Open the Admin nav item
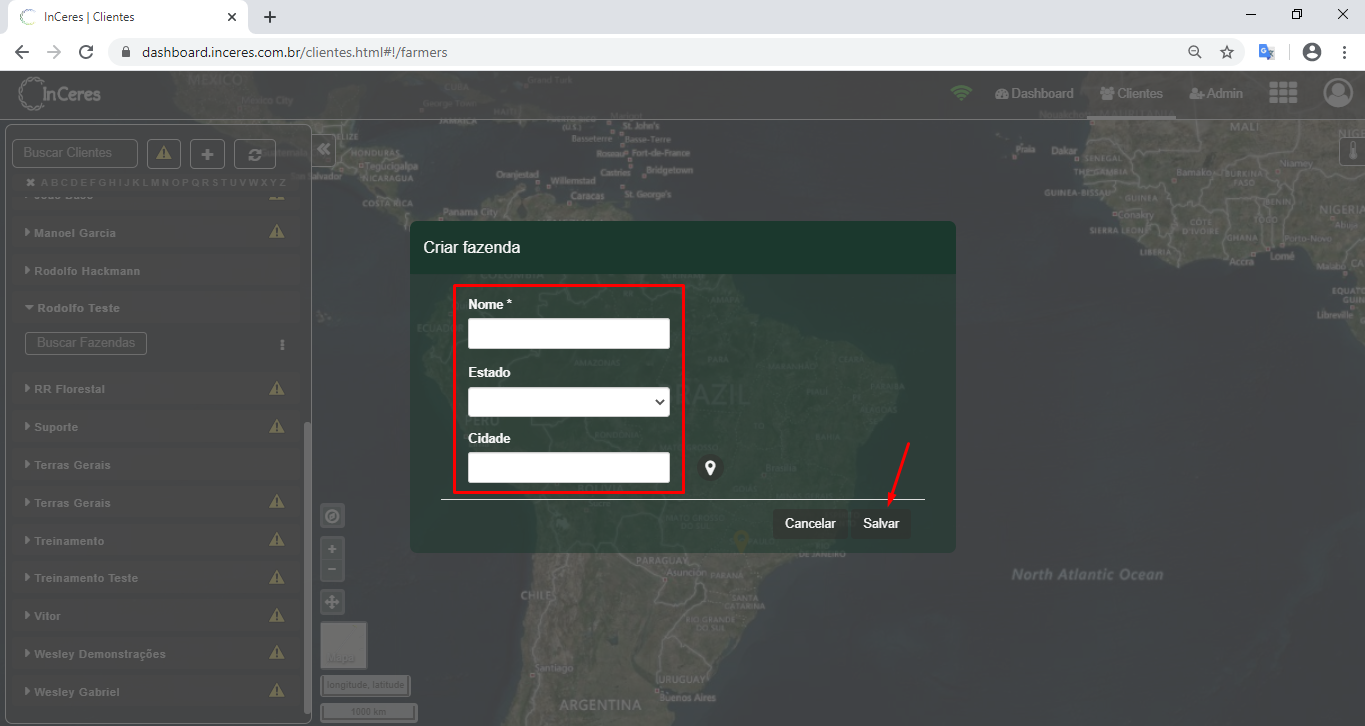The width and height of the screenshot is (1365, 726). tap(1216, 93)
